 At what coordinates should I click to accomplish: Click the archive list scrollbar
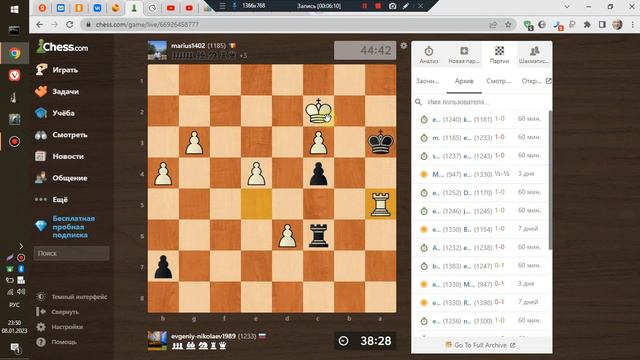click(x=550, y=180)
